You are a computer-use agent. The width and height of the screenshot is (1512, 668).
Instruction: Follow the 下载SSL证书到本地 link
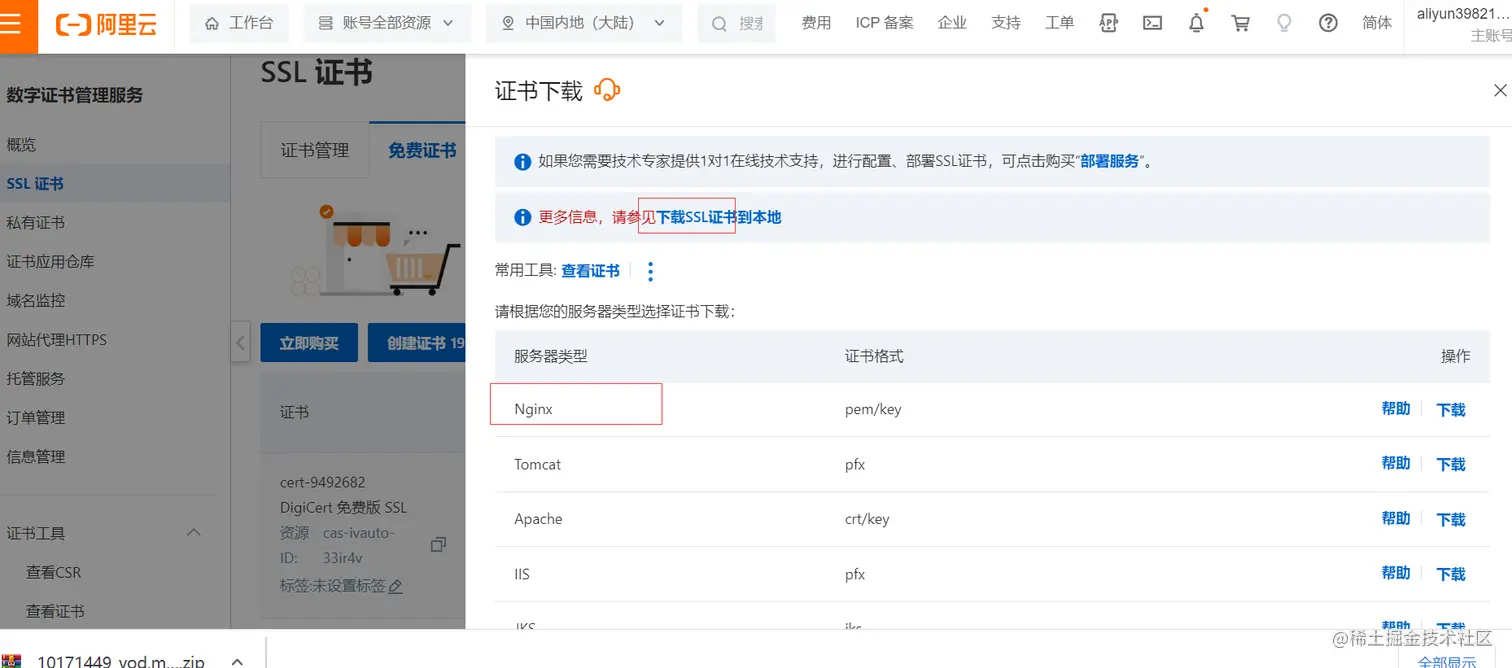click(718, 217)
